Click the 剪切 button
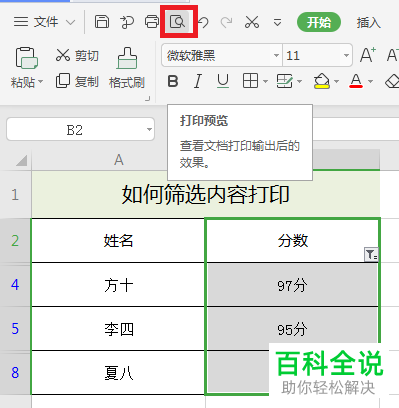The height and width of the screenshot is (408, 399). [77, 55]
